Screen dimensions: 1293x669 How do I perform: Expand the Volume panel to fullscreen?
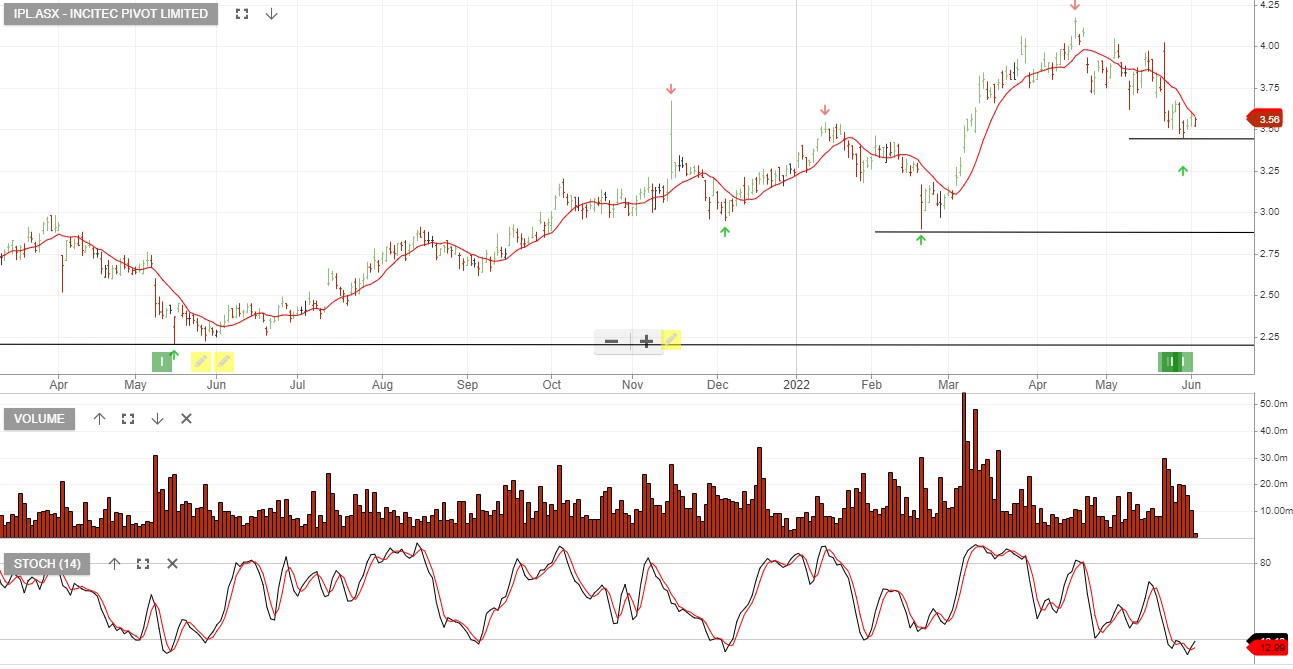point(128,419)
